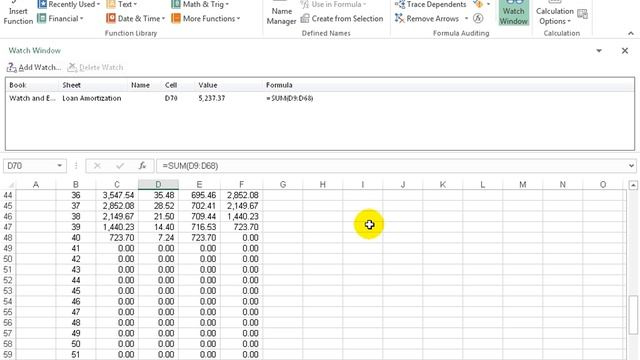This screenshot has width=640, height=360.
Task: Click cell containing 1,440.23 in column F
Action: (242, 216)
